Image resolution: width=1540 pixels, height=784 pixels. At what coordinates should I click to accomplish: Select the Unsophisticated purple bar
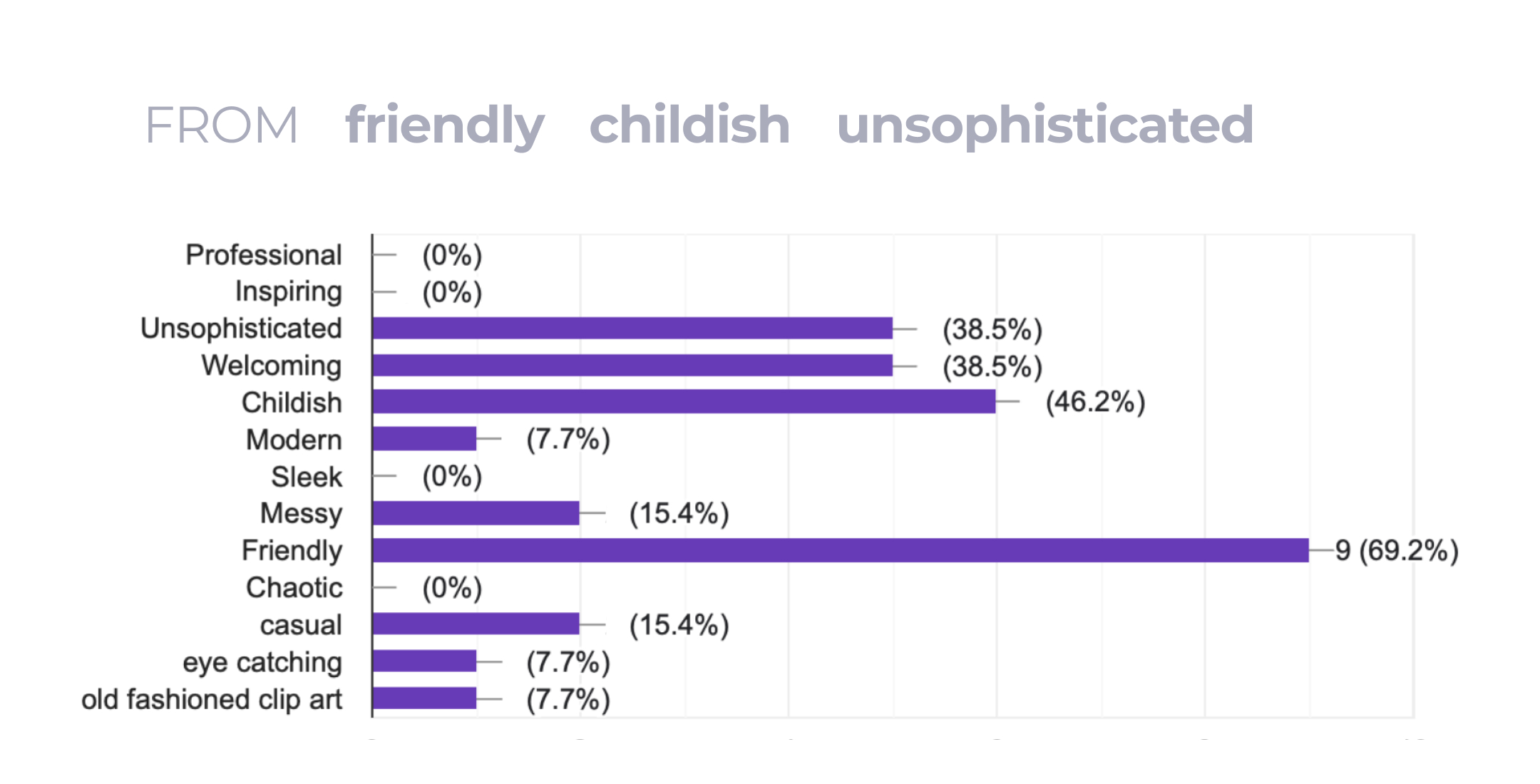[632, 328]
